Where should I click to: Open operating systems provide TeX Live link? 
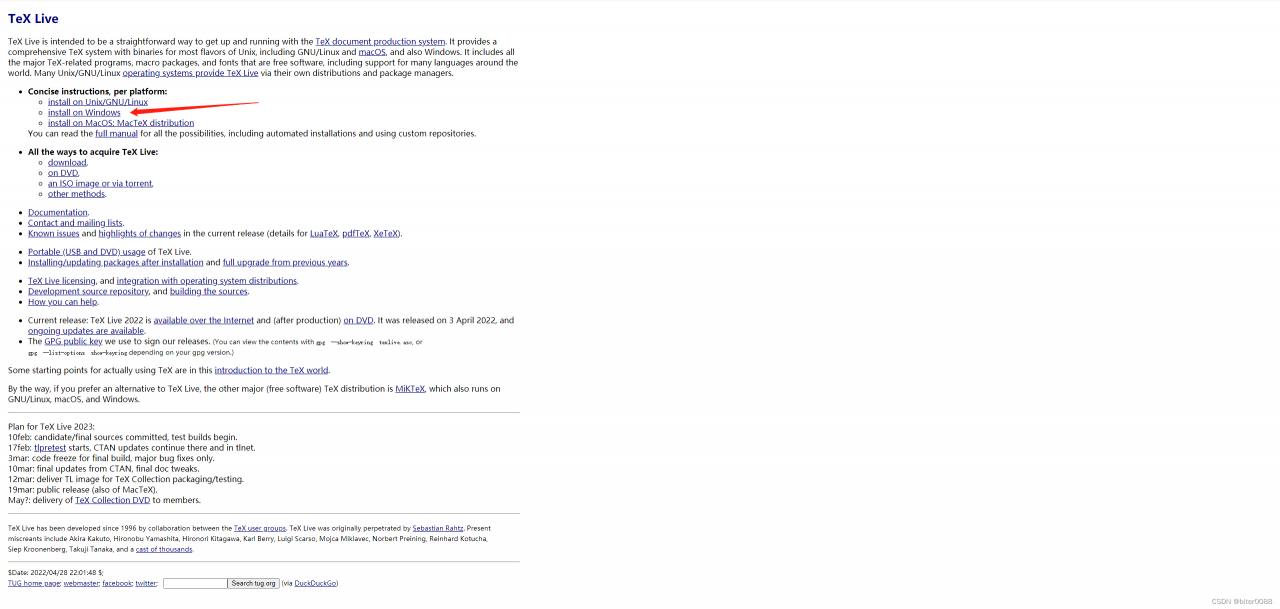[x=190, y=73]
